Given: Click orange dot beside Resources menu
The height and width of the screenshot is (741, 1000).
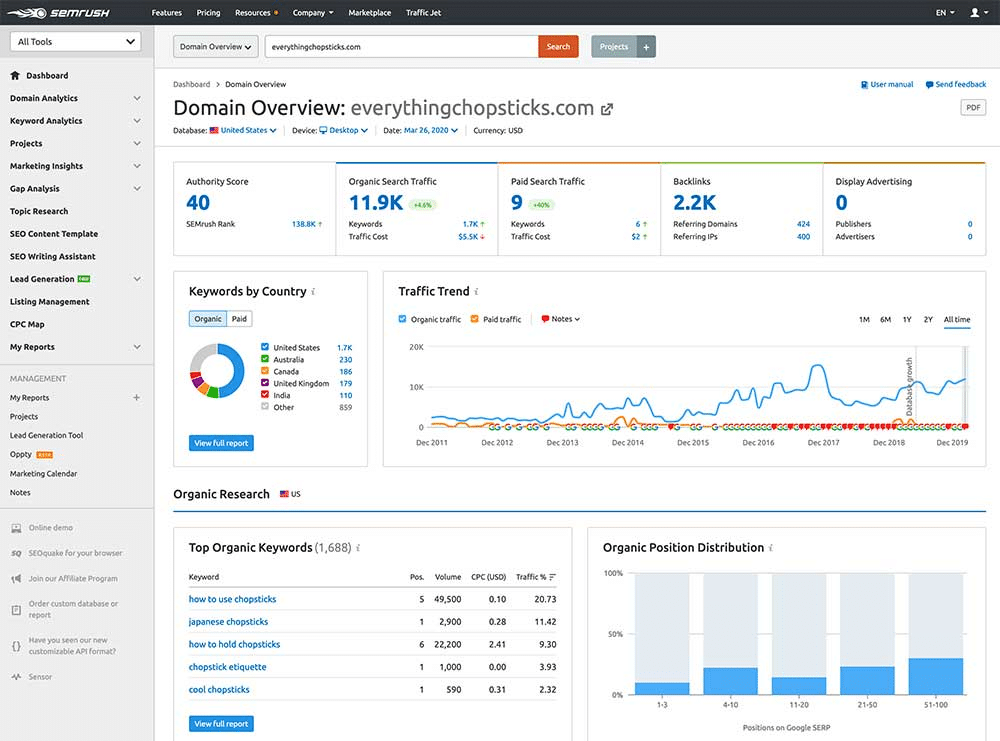Looking at the screenshot, I should point(276,13).
